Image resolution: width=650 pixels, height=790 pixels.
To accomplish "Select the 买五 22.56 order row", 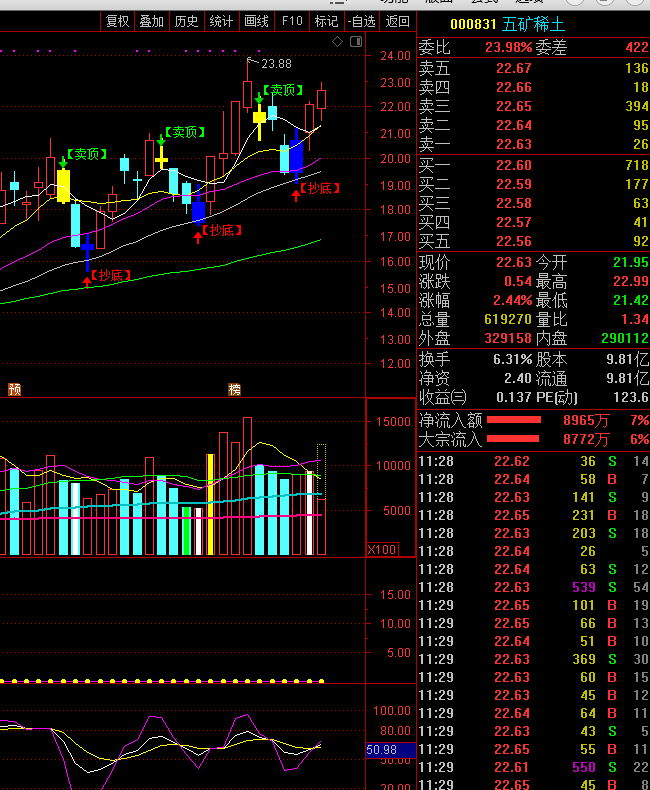I will click(534, 241).
